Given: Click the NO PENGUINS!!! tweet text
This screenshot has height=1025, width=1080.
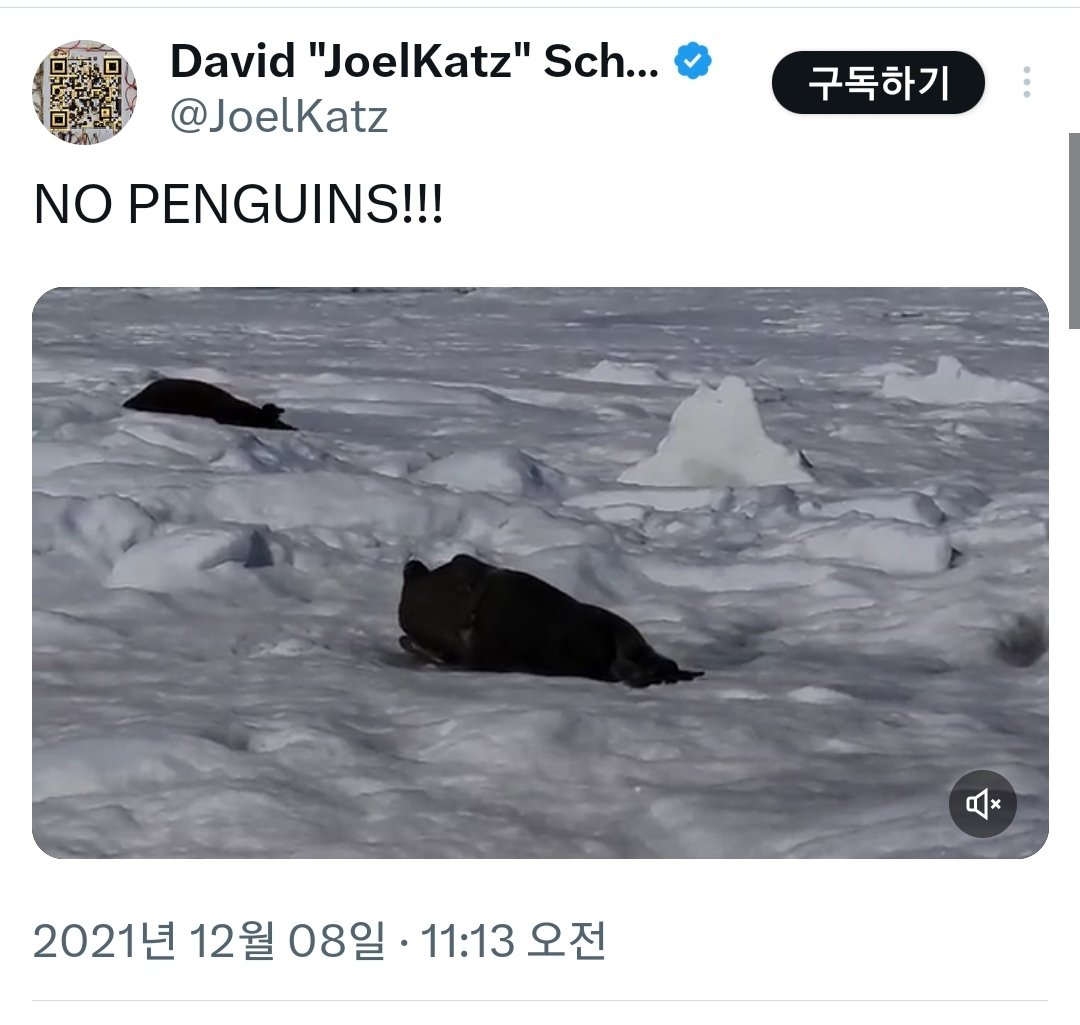Looking at the screenshot, I should coord(238,204).
